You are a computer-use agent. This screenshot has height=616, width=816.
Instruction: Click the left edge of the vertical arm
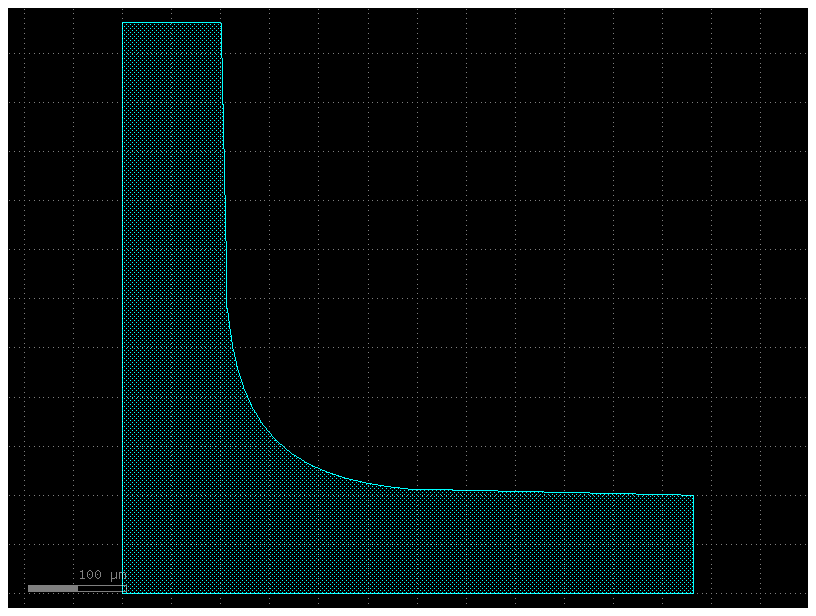(123, 300)
